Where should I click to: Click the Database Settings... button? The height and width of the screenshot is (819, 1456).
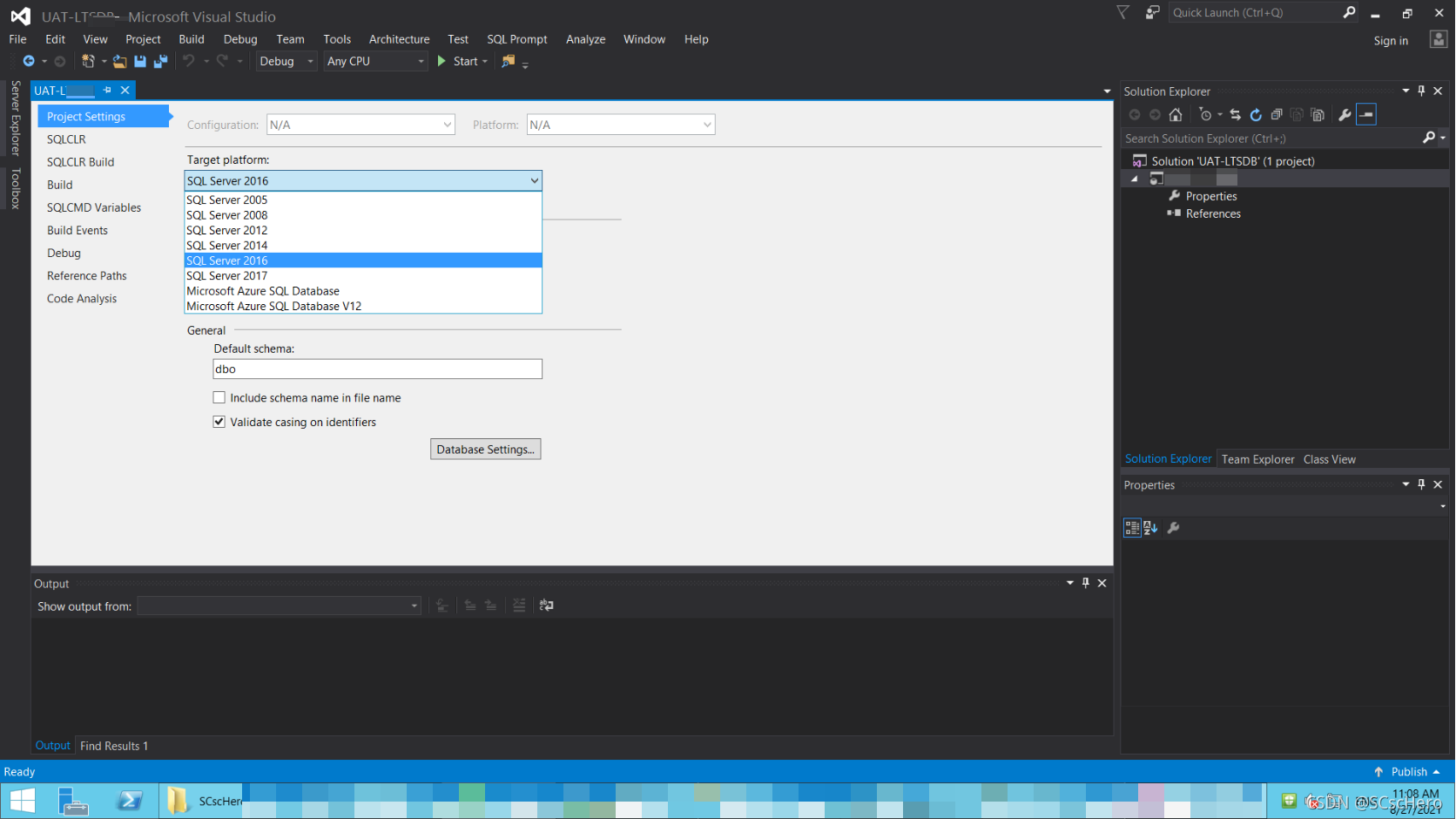(486, 449)
